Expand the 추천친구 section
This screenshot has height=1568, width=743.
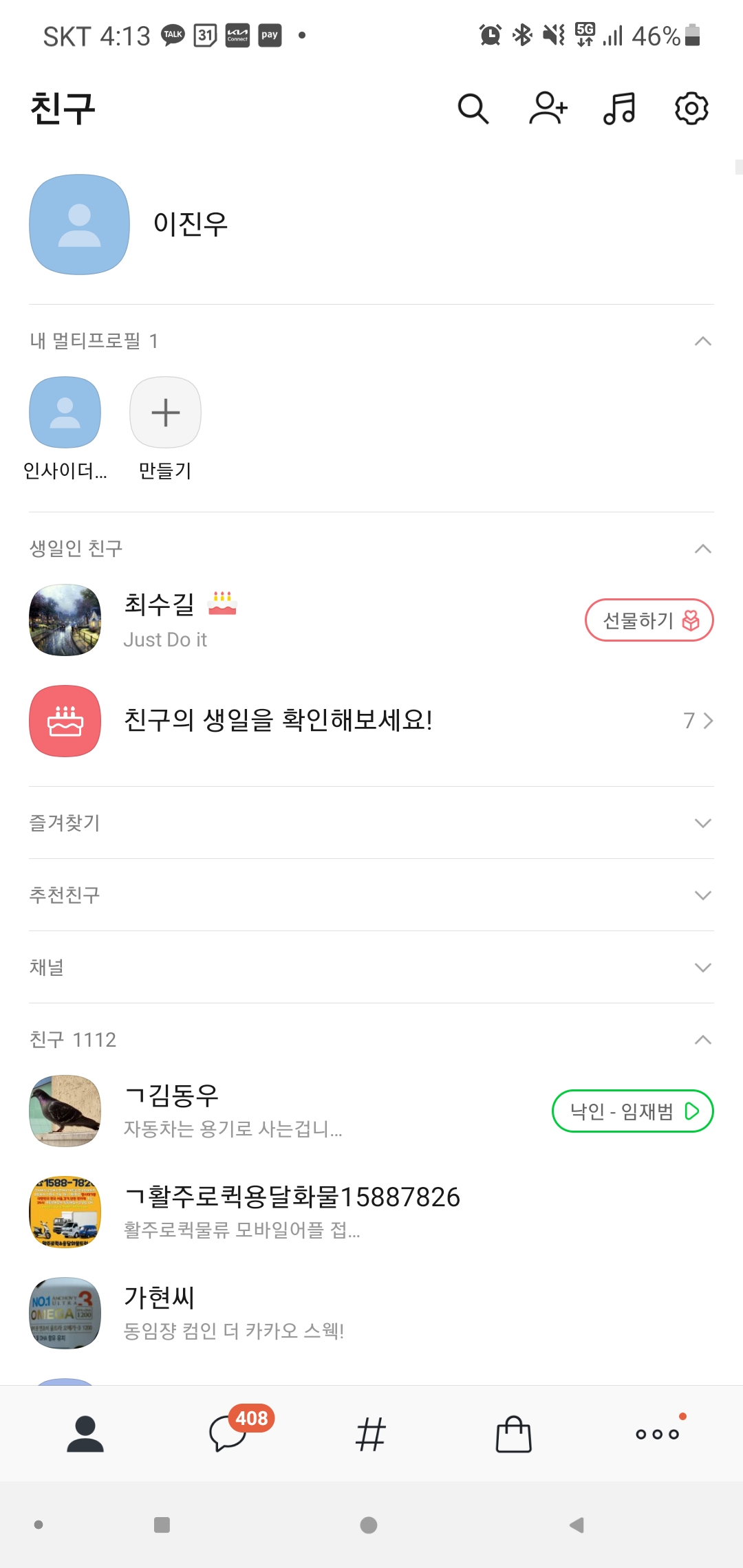(702, 895)
